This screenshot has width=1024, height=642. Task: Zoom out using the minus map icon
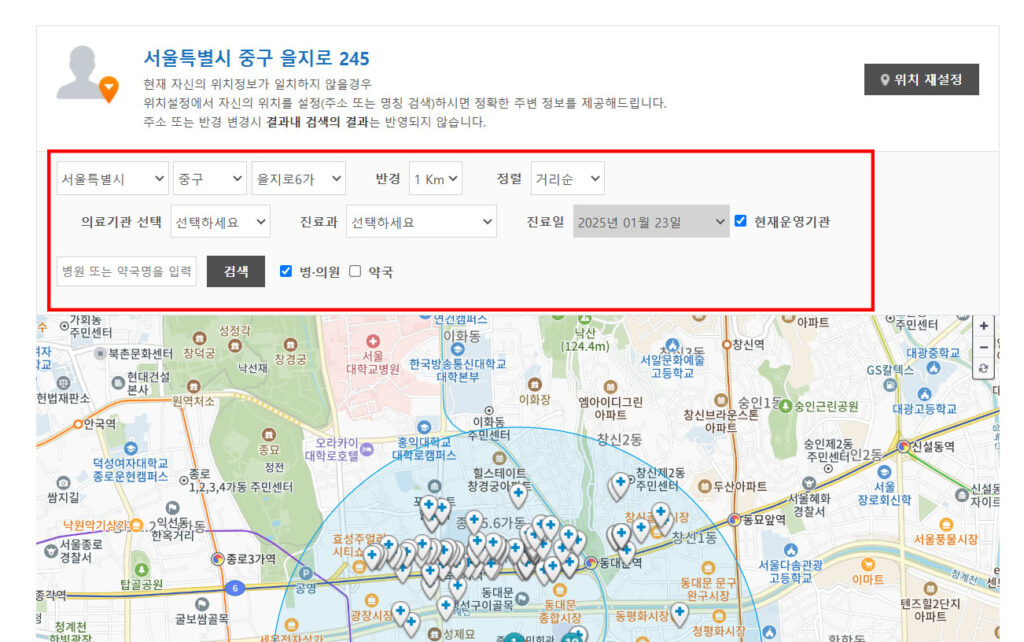(x=984, y=345)
